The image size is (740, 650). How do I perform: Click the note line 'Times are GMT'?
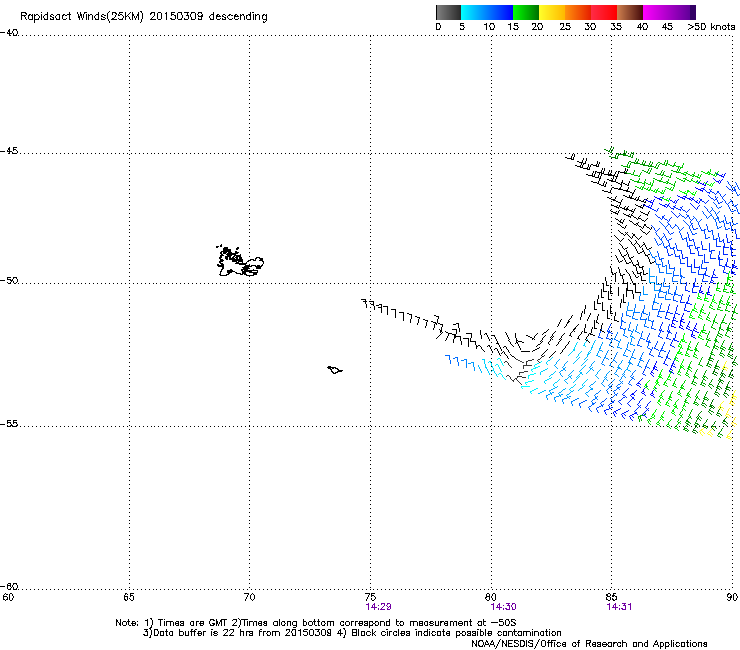click(x=193, y=623)
